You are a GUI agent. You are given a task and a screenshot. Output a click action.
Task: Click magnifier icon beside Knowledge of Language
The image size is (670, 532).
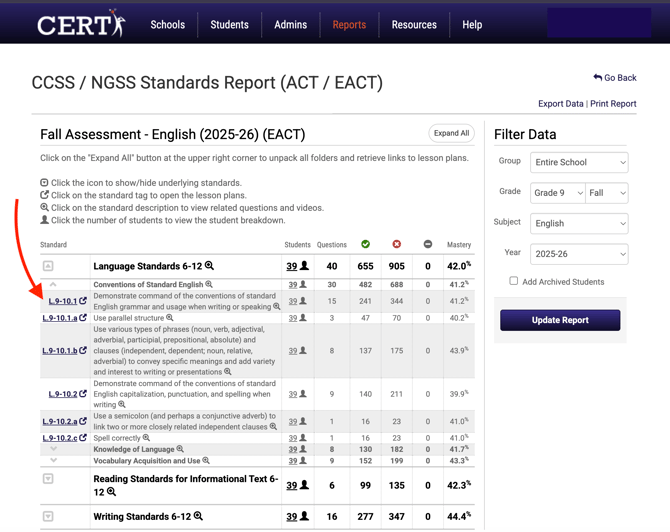180,449
